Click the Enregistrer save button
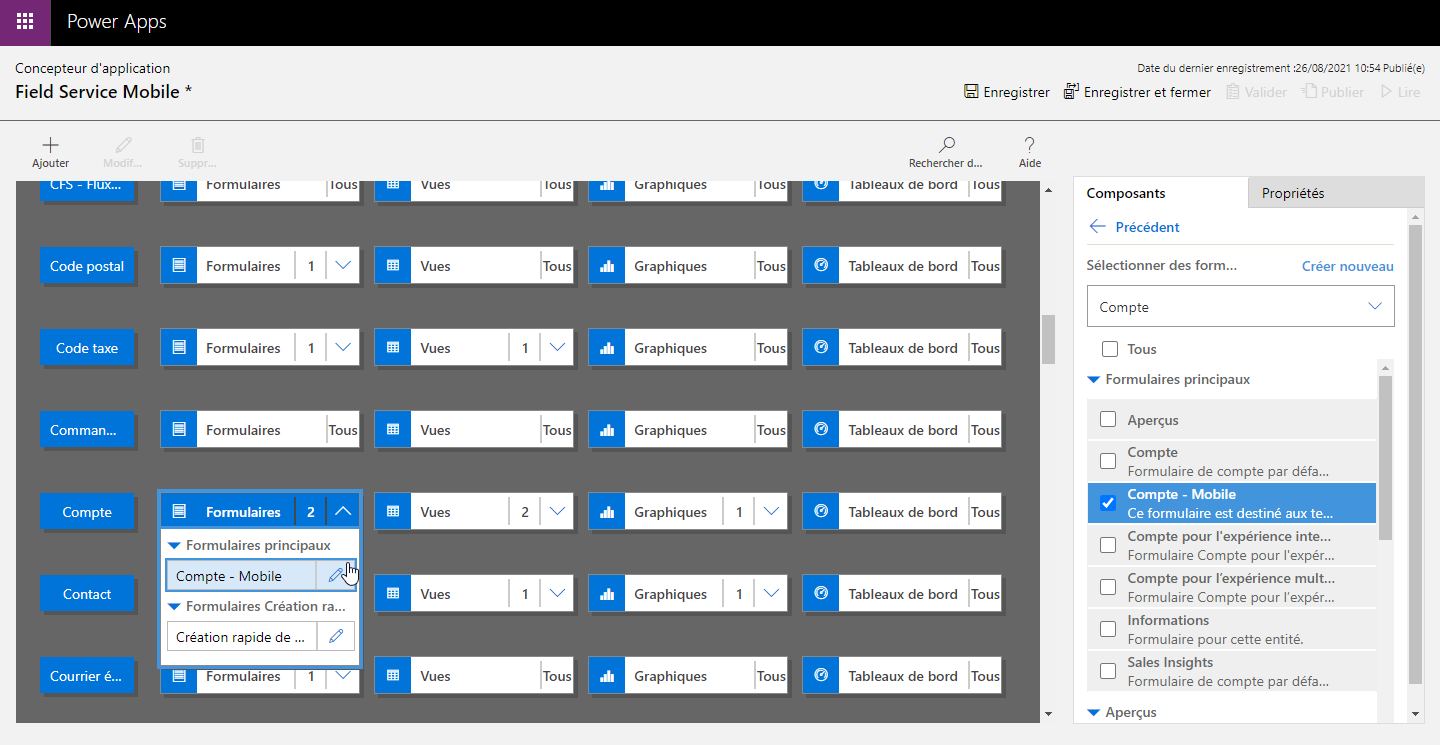This screenshot has height=745, width=1440. 1006,92
